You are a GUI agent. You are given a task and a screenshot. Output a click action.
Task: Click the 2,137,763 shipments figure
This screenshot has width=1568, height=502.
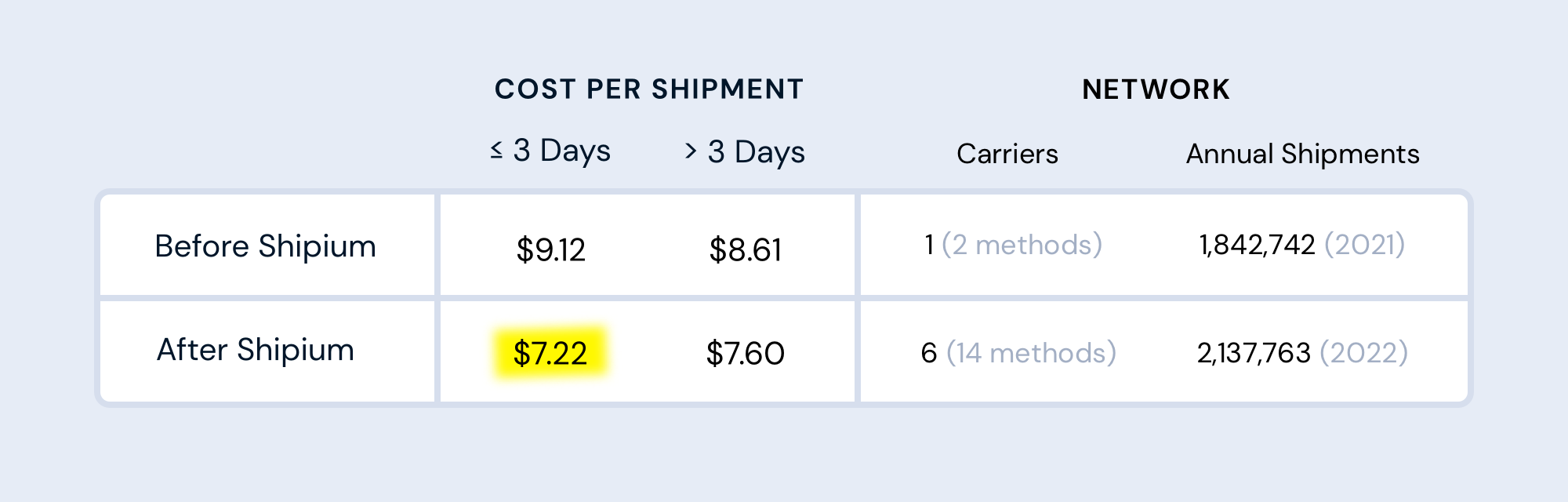click(x=1254, y=353)
